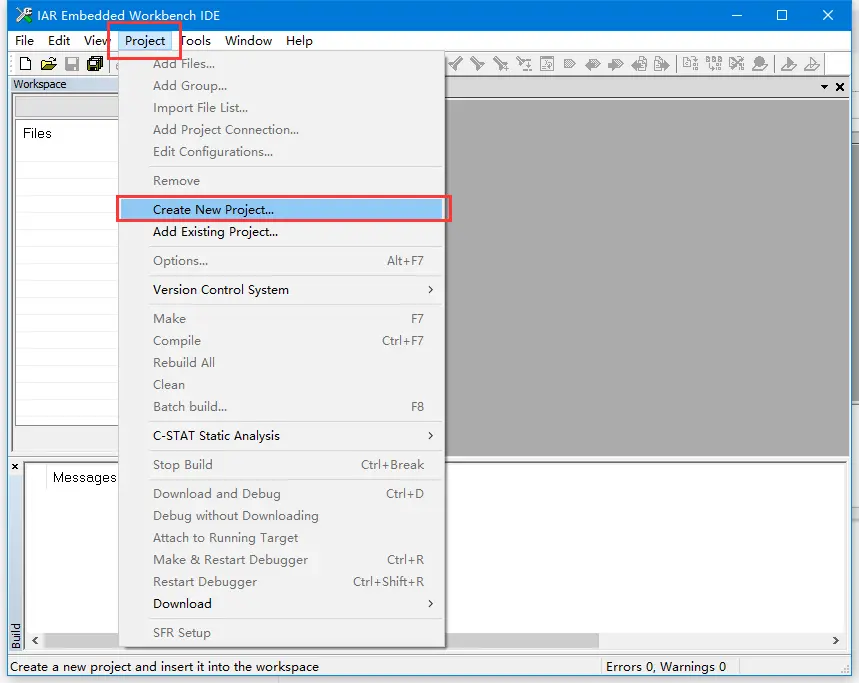The image size is (859, 683).
Task: Open the Edit menu
Action: pos(59,41)
